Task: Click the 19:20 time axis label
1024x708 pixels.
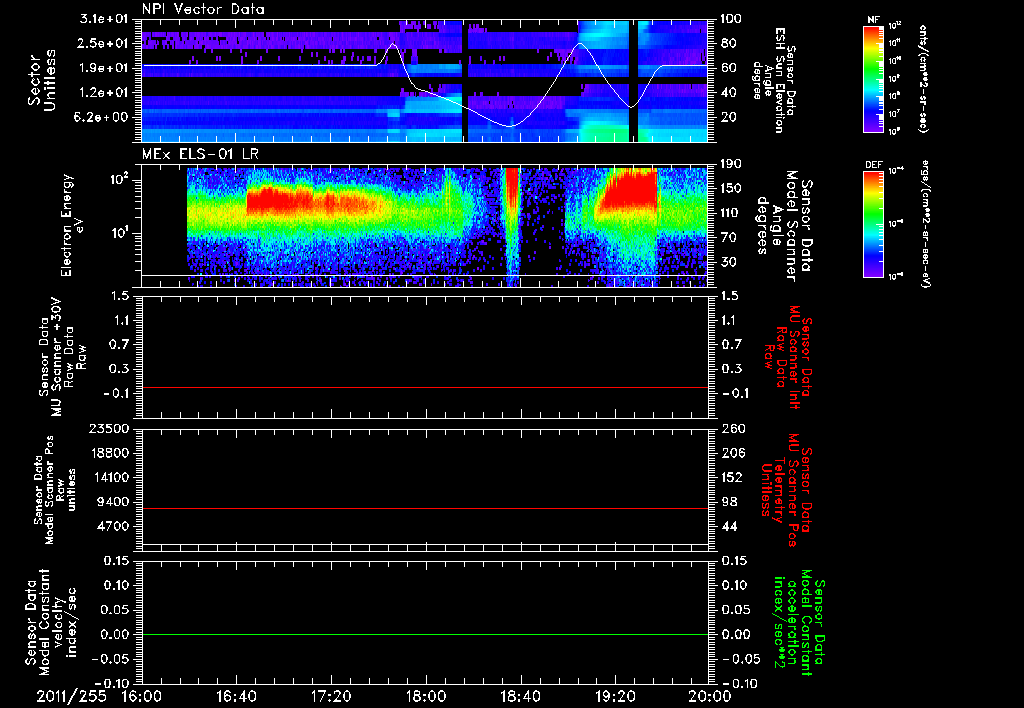Action: coord(615,696)
